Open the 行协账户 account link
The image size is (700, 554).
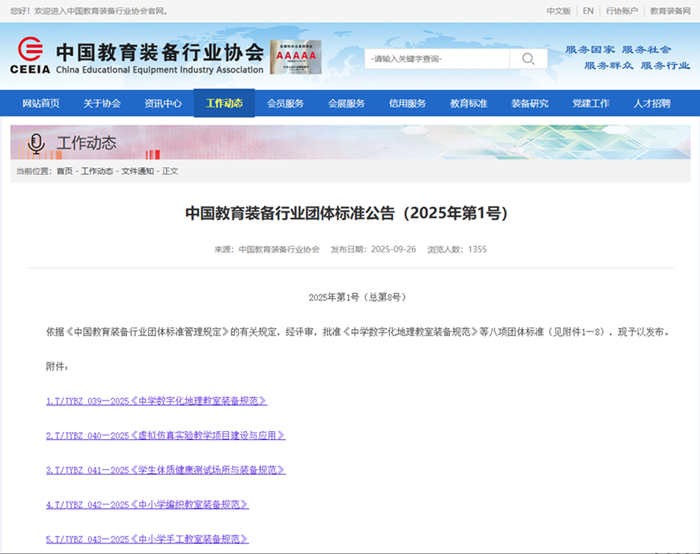pyautogui.click(x=623, y=11)
